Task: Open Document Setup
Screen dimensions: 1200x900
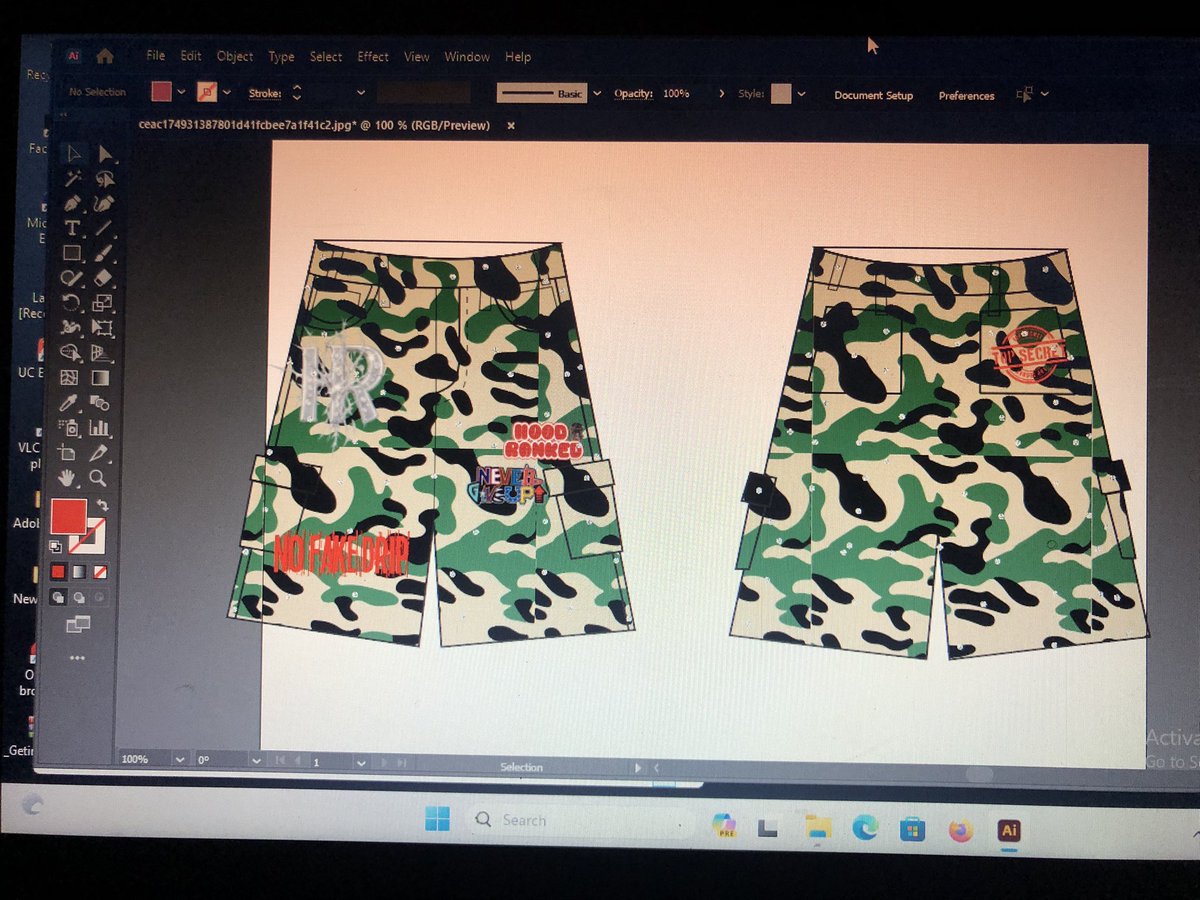Action: [873, 96]
